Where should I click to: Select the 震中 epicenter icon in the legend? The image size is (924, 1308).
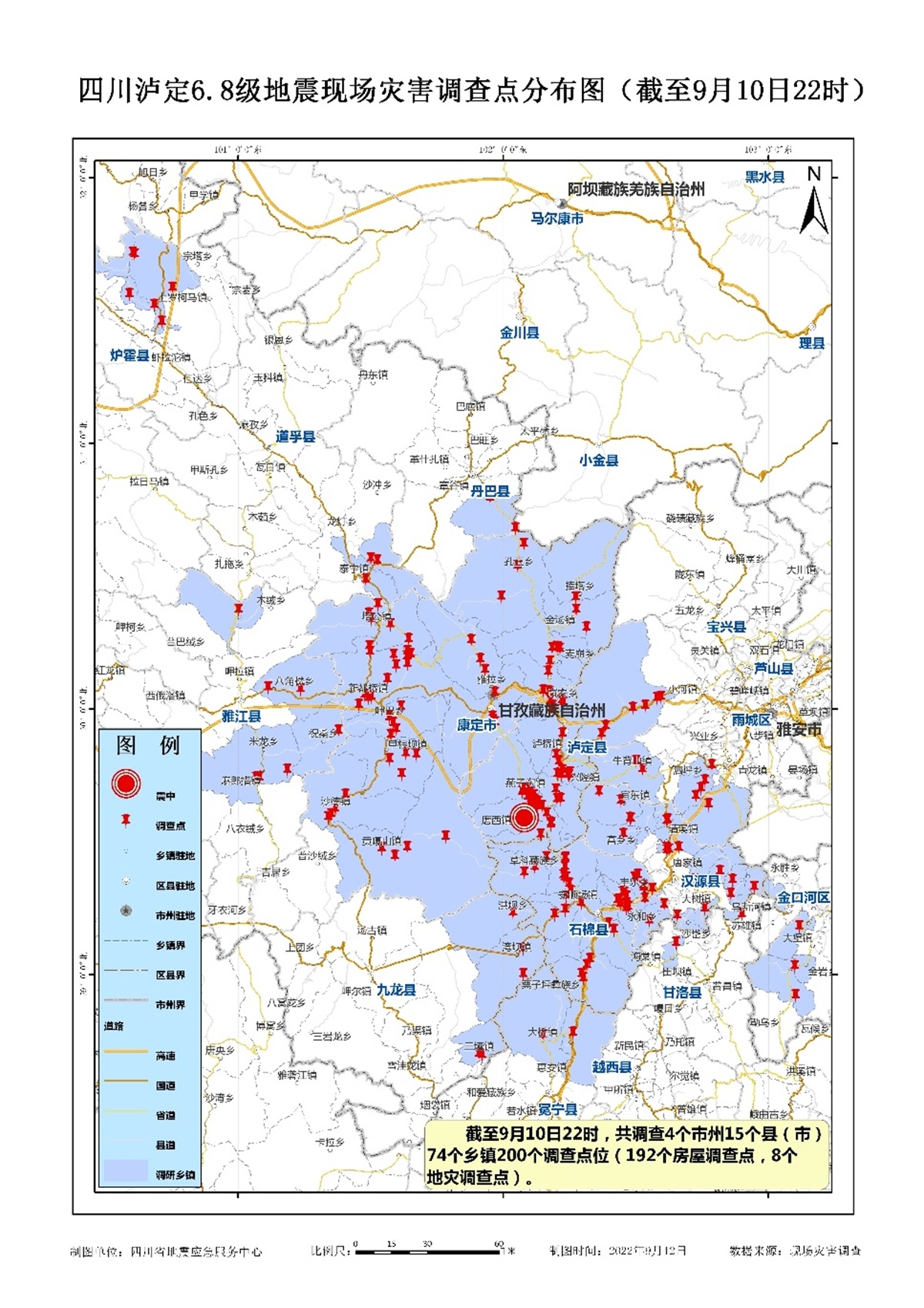click(126, 784)
